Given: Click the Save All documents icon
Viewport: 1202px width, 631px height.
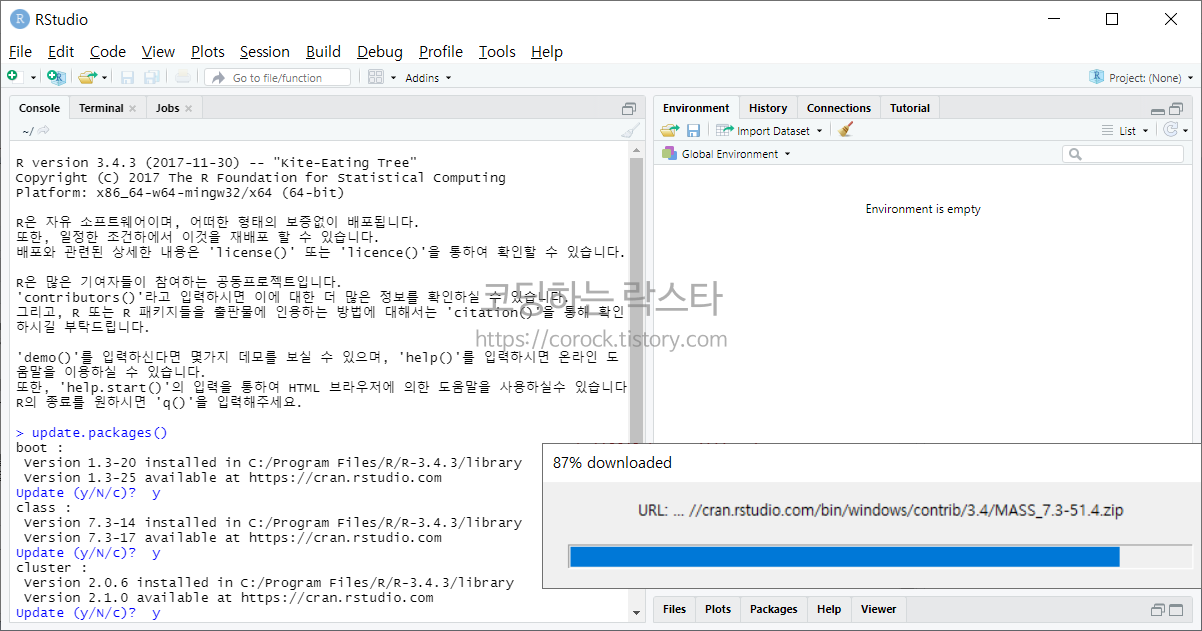Looking at the screenshot, I should (x=151, y=77).
